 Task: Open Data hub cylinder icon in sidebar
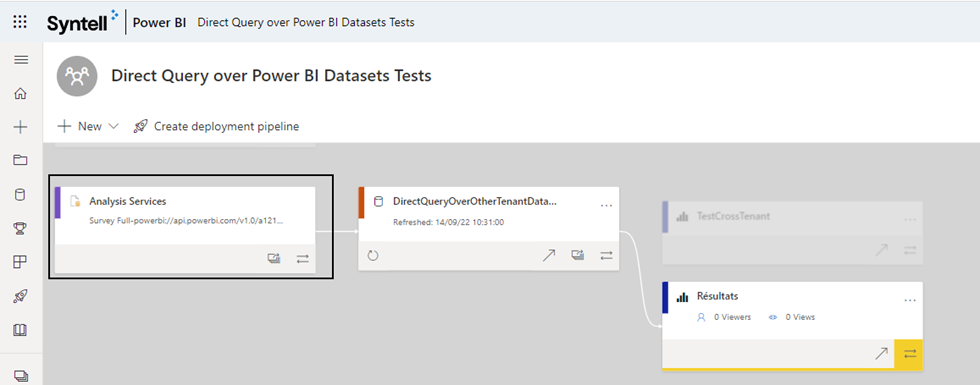pos(21,194)
